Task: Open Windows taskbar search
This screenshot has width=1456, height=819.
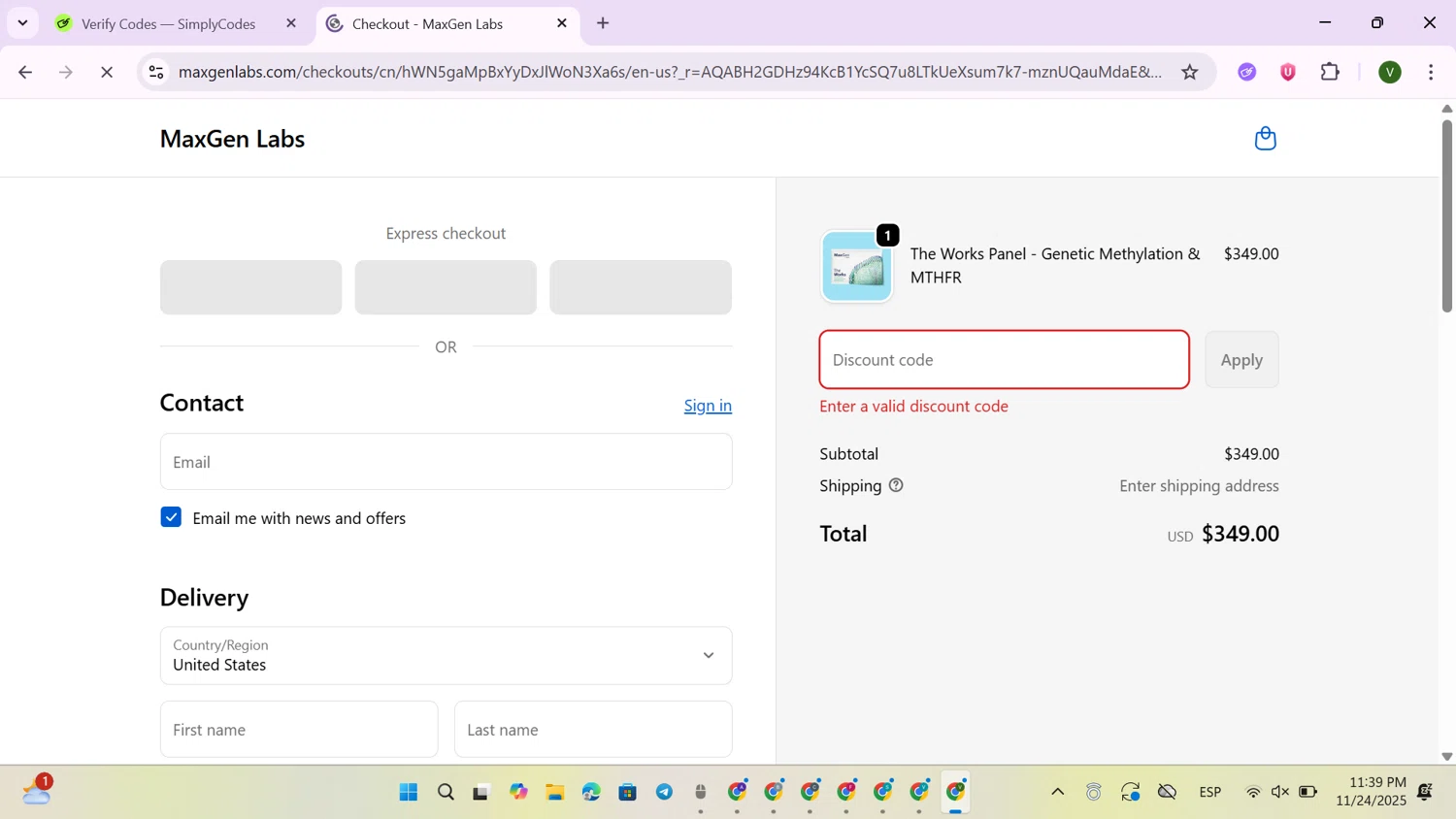Action: pos(446,792)
